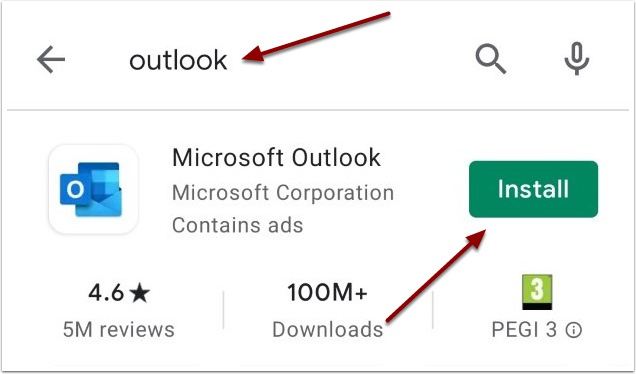Activate the microphone voice search icon

tap(576, 59)
